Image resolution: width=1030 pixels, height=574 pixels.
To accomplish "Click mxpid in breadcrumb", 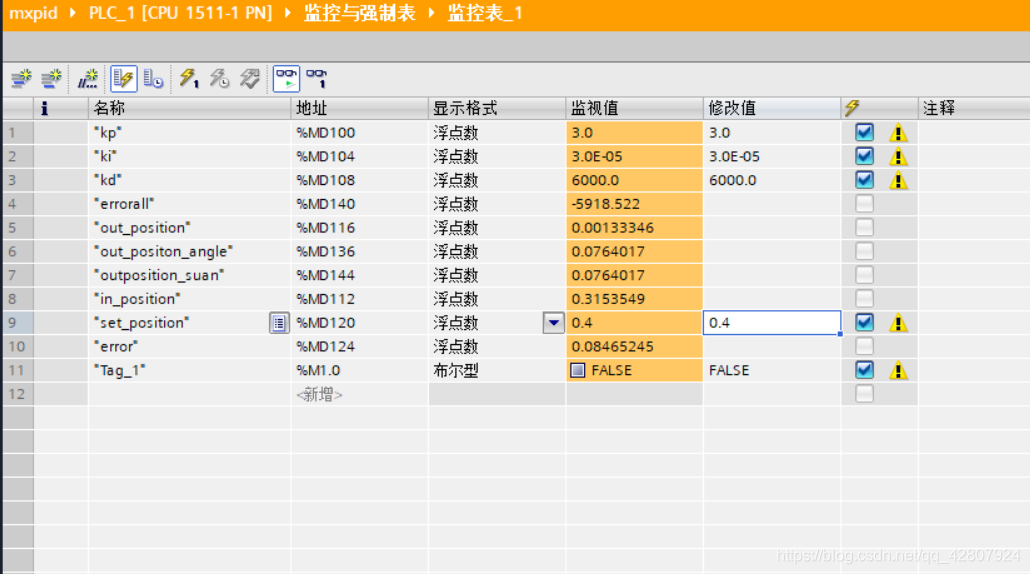I will click(33, 12).
